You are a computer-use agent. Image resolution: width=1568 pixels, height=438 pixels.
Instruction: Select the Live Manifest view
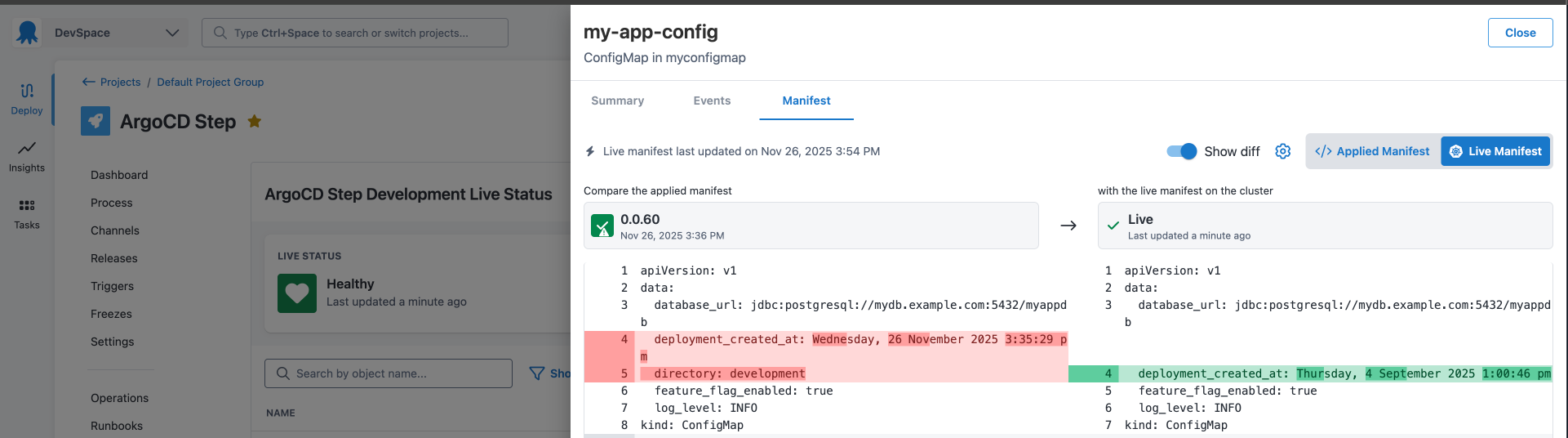[1495, 151]
